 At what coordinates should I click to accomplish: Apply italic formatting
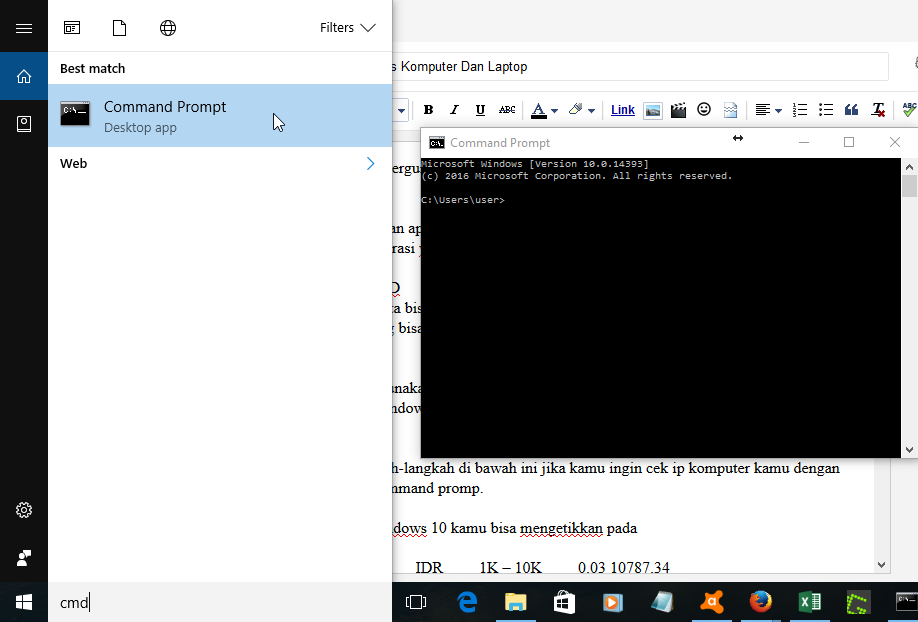454,110
